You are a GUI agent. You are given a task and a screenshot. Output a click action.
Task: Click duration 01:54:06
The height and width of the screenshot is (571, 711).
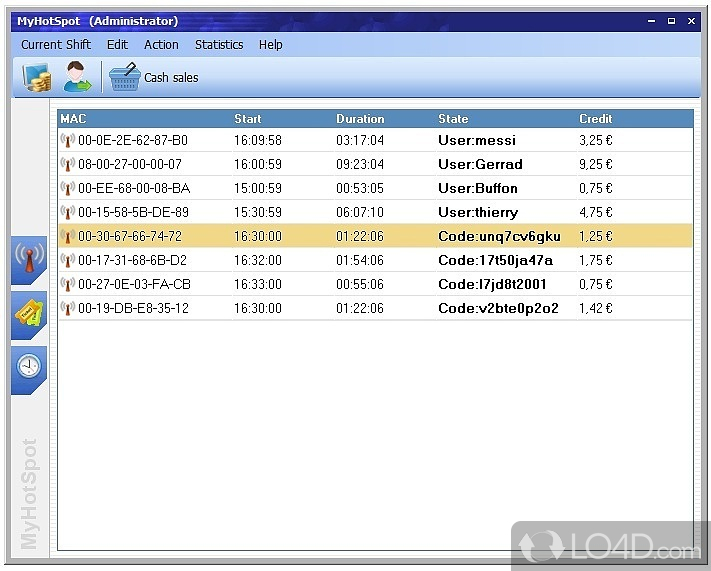(x=360, y=260)
